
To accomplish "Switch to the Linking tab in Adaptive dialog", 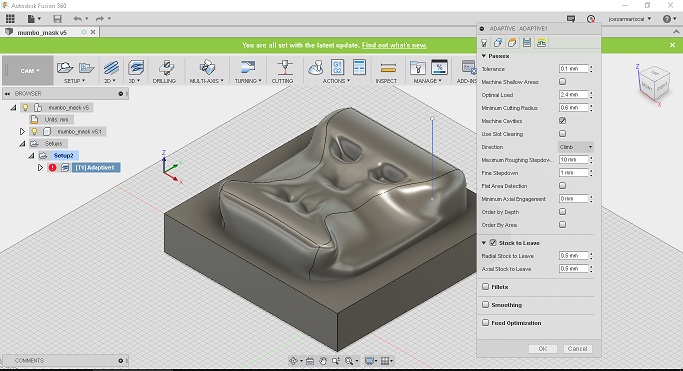I will [541, 43].
